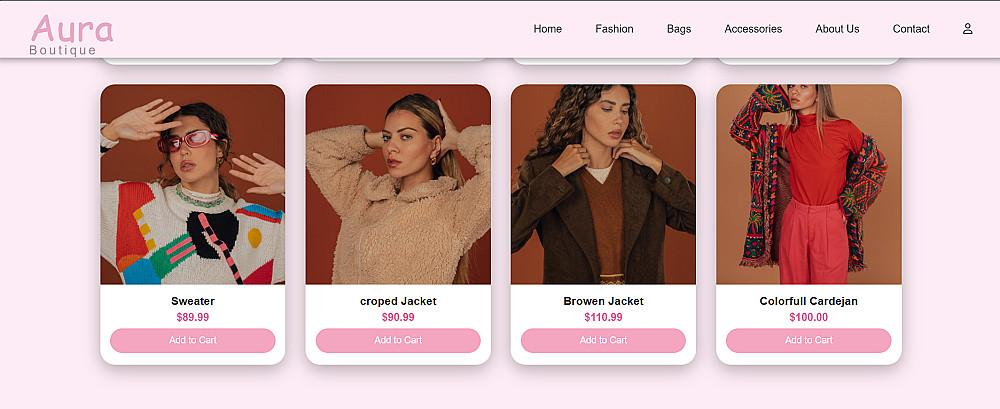Viewport: 1000px width, 409px height.
Task: Go to the Home page
Action: coord(548,29)
